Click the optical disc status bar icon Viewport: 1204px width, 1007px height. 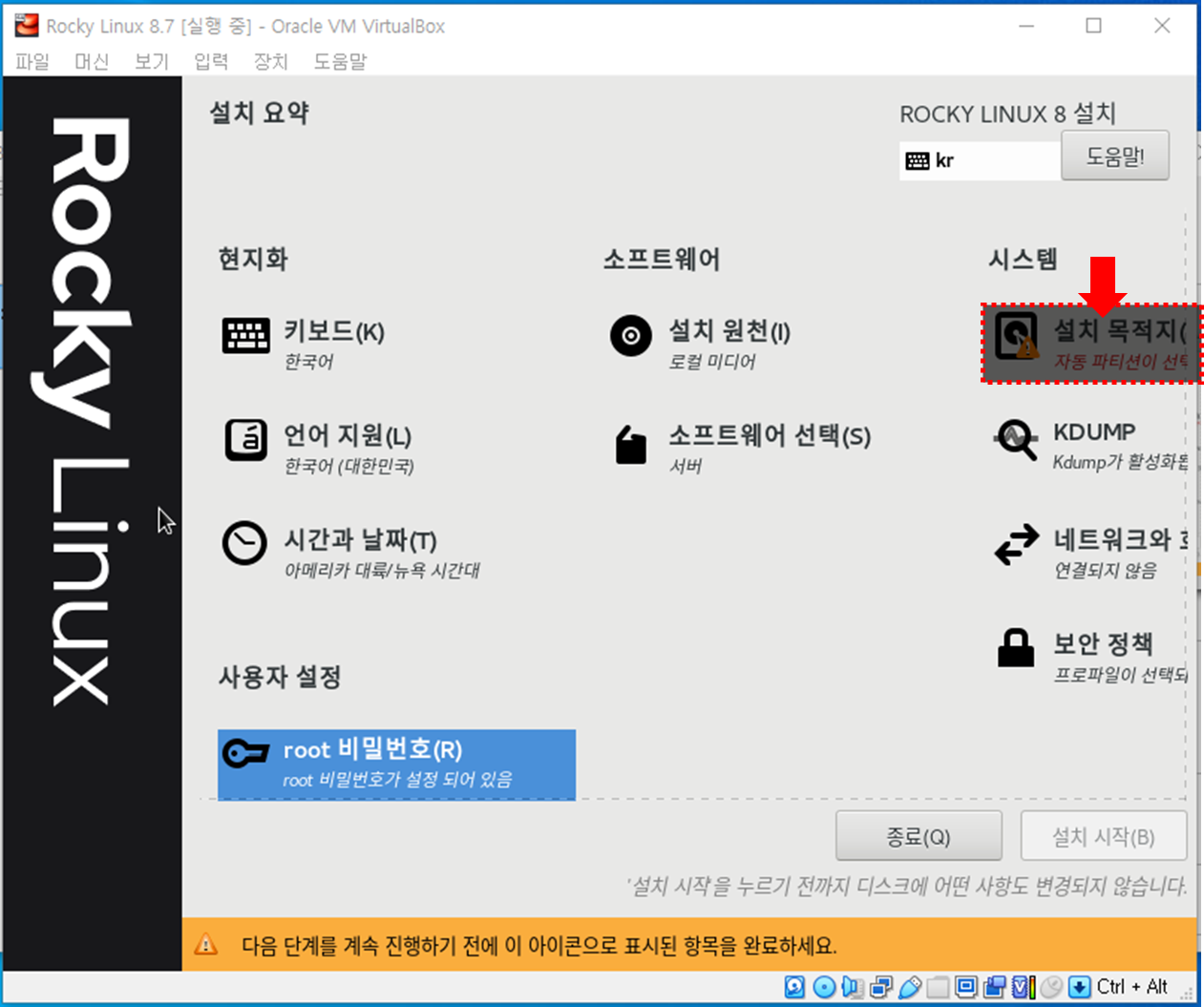[x=825, y=987]
